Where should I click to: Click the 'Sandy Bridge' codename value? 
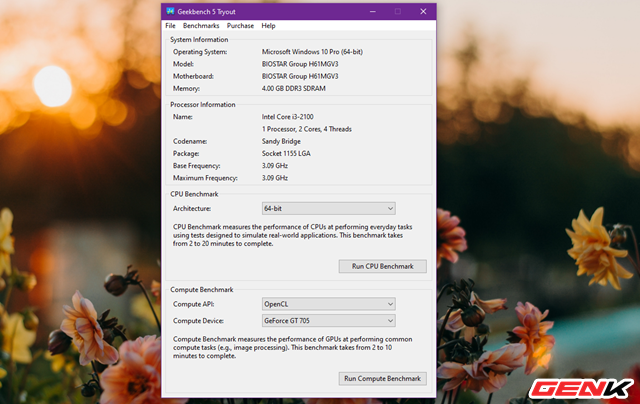click(x=281, y=141)
